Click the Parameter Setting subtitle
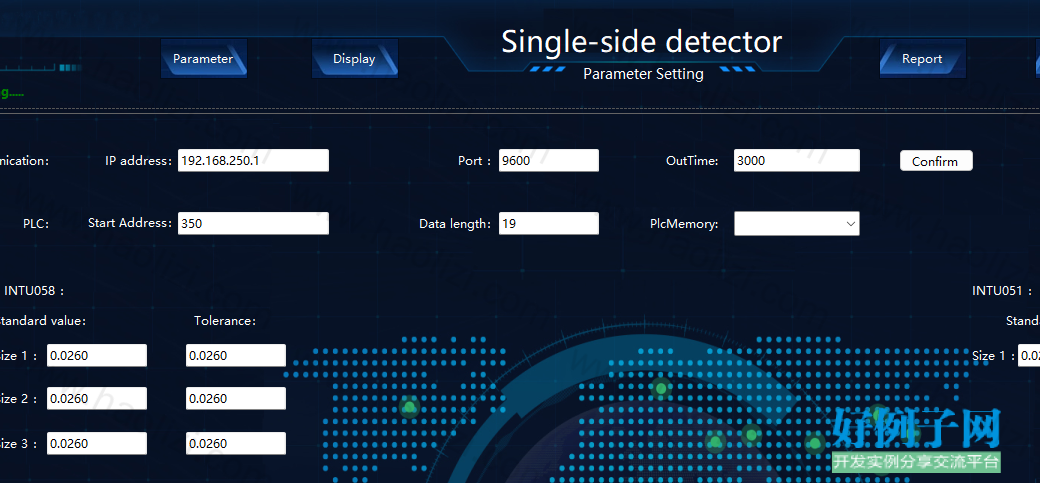Viewport: 1040px width, 483px height. pos(643,74)
